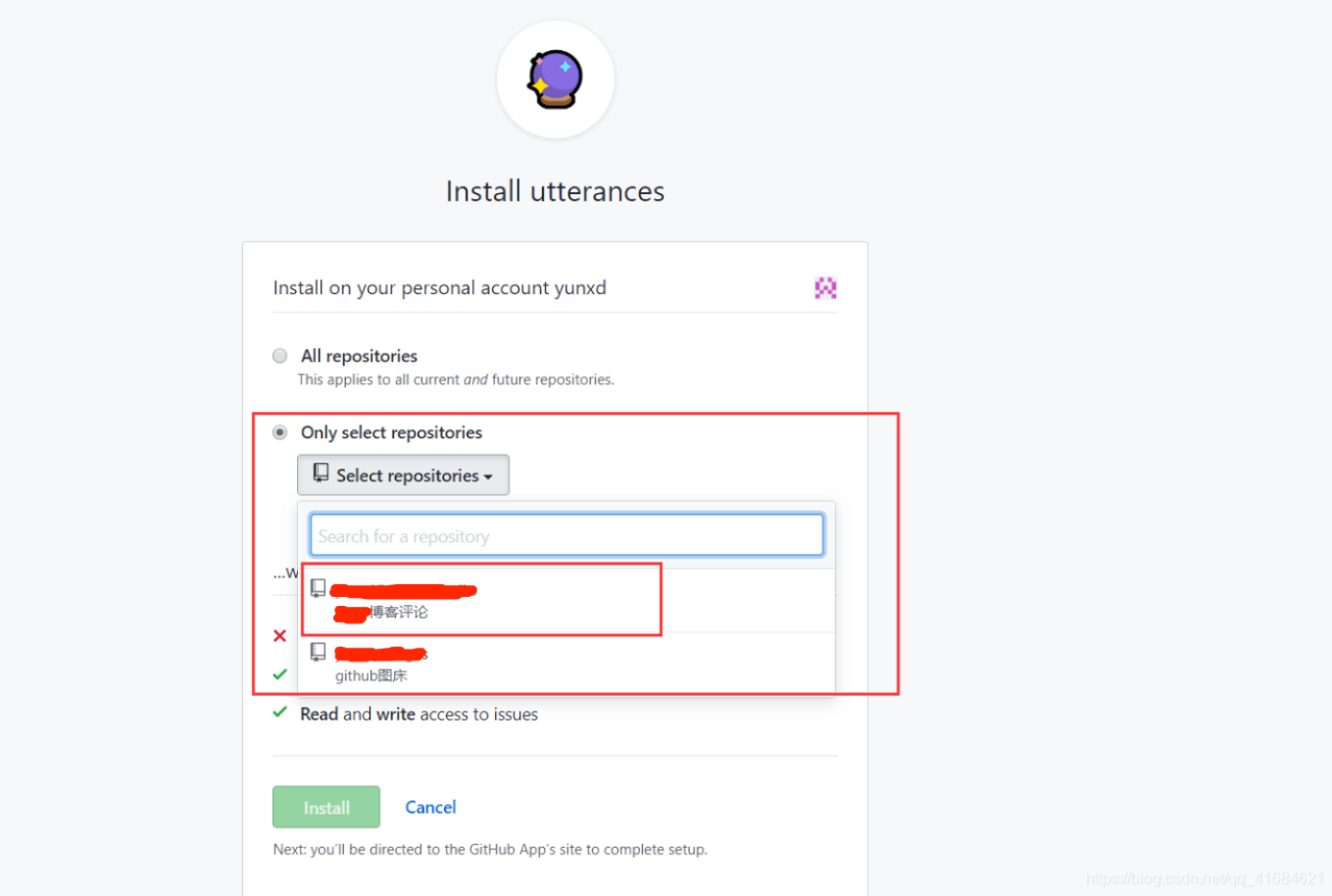Click the utterances crystal ball logo
The image size is (1332, 896).
555,79
